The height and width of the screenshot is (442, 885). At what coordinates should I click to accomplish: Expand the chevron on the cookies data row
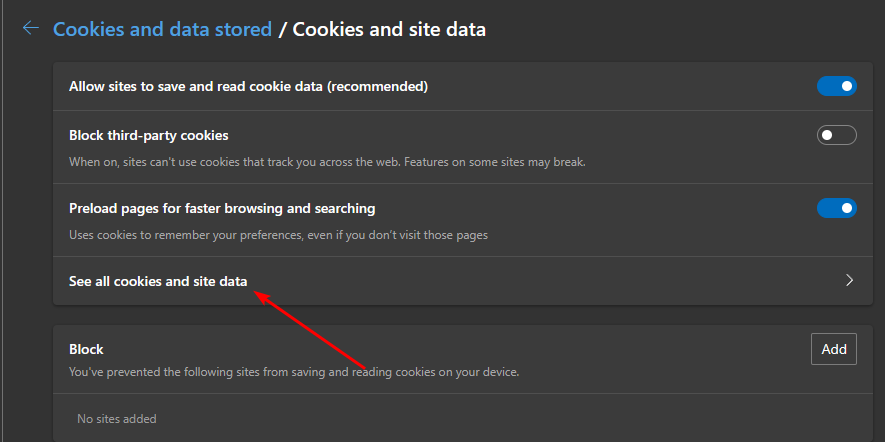tap(849, 281)
